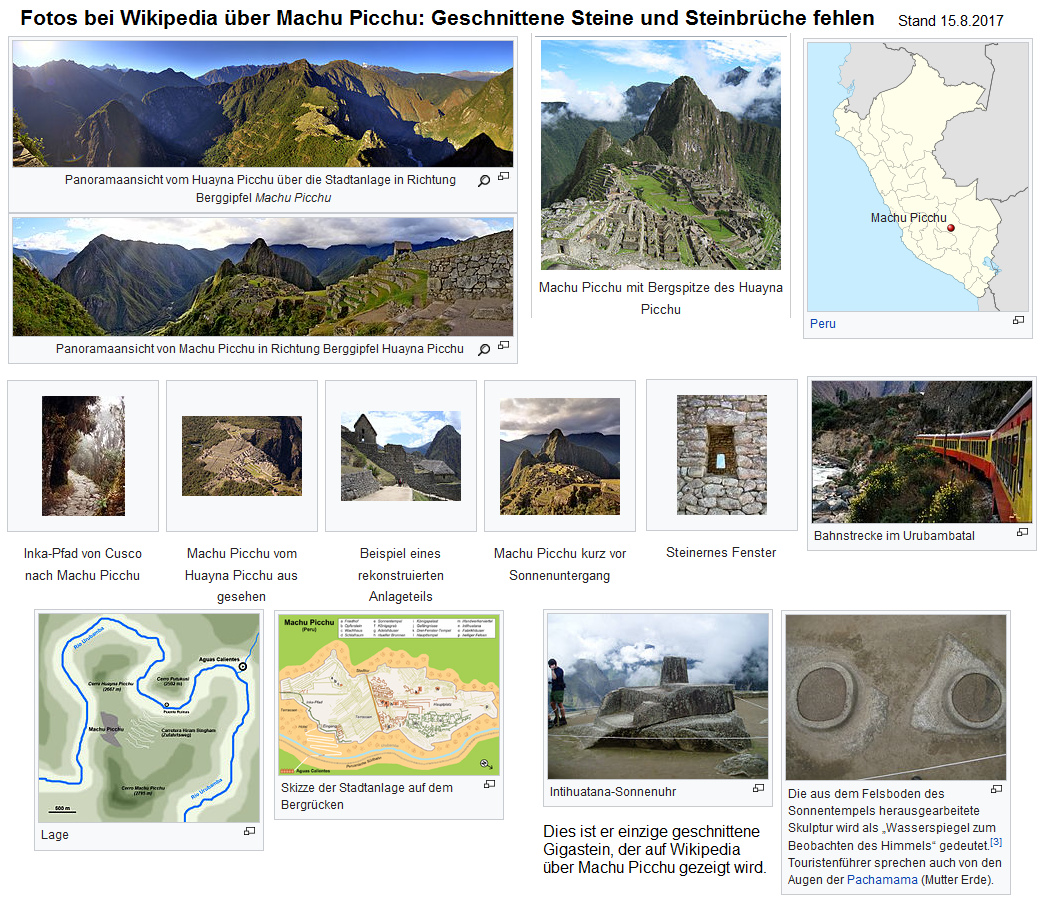Click the enlarge icon under the Skizze der Stadtanlage map

coord(489,784)
